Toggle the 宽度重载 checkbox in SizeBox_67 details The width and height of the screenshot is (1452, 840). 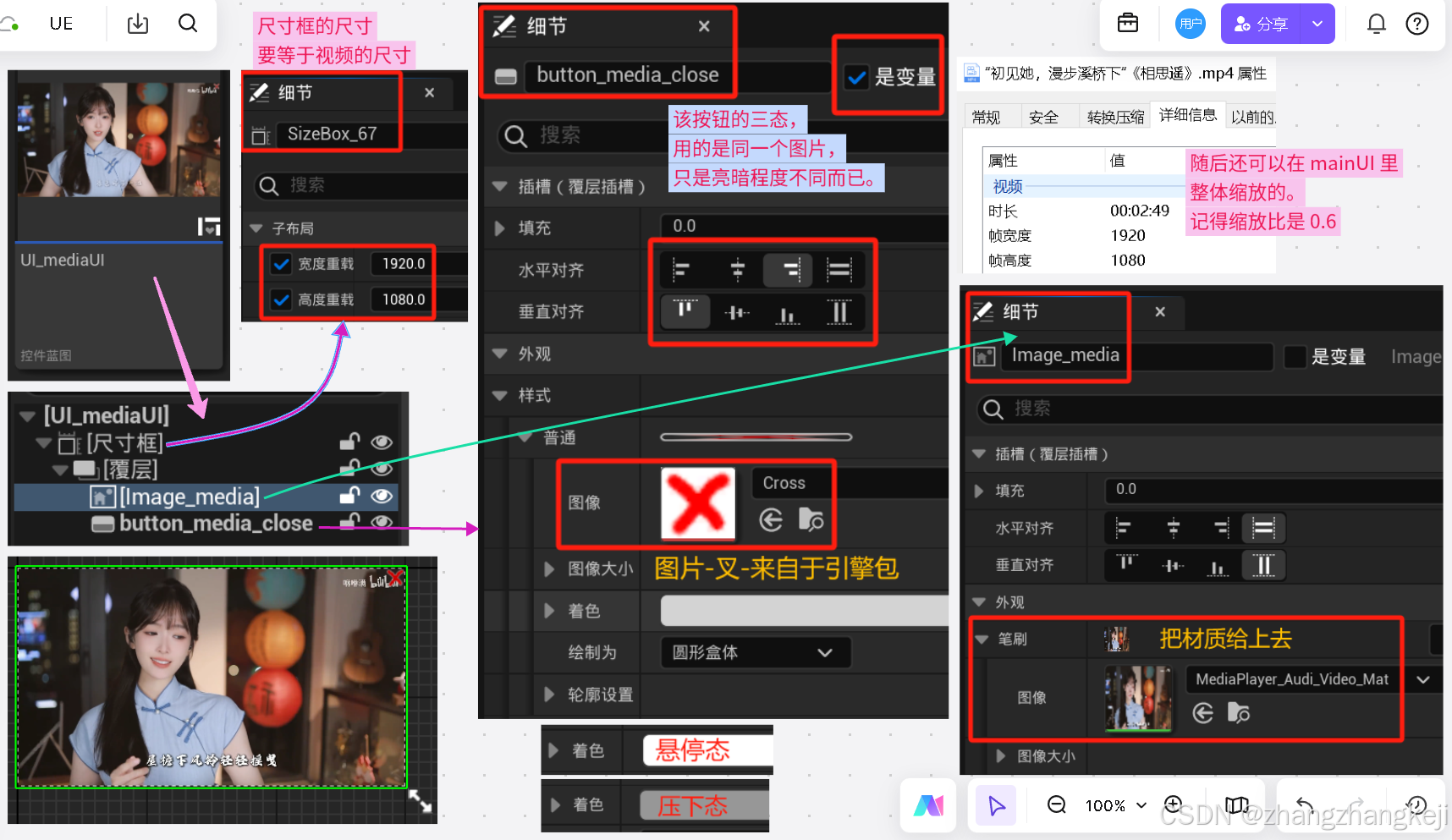coord(280,263)
